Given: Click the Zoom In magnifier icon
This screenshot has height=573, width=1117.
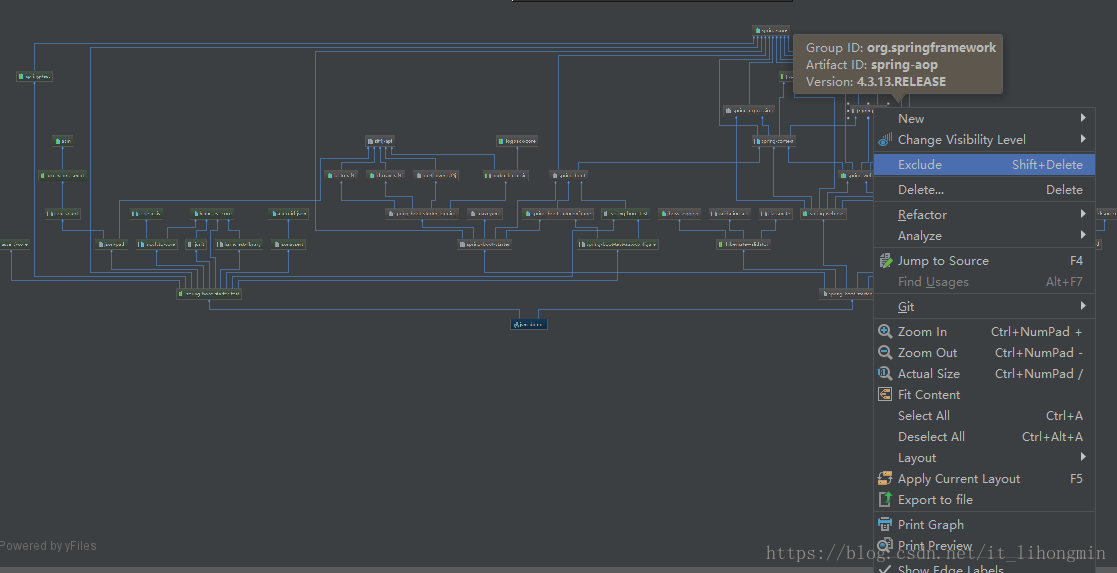Looking at the screenshot, I should point(884,332).
